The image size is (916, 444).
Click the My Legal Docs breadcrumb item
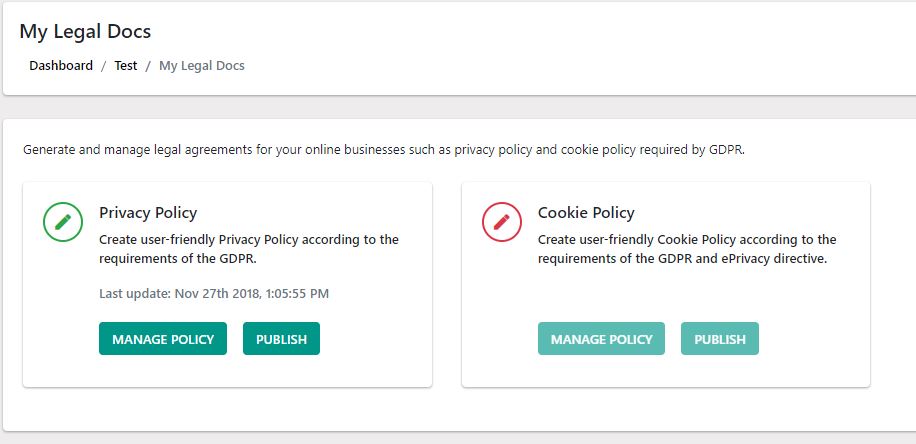(202, 66)
